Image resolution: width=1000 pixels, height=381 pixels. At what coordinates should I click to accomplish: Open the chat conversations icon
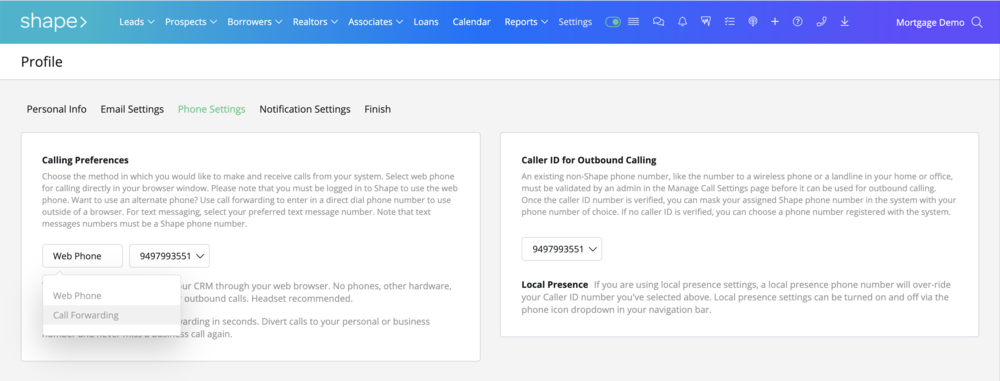point(658,22)
